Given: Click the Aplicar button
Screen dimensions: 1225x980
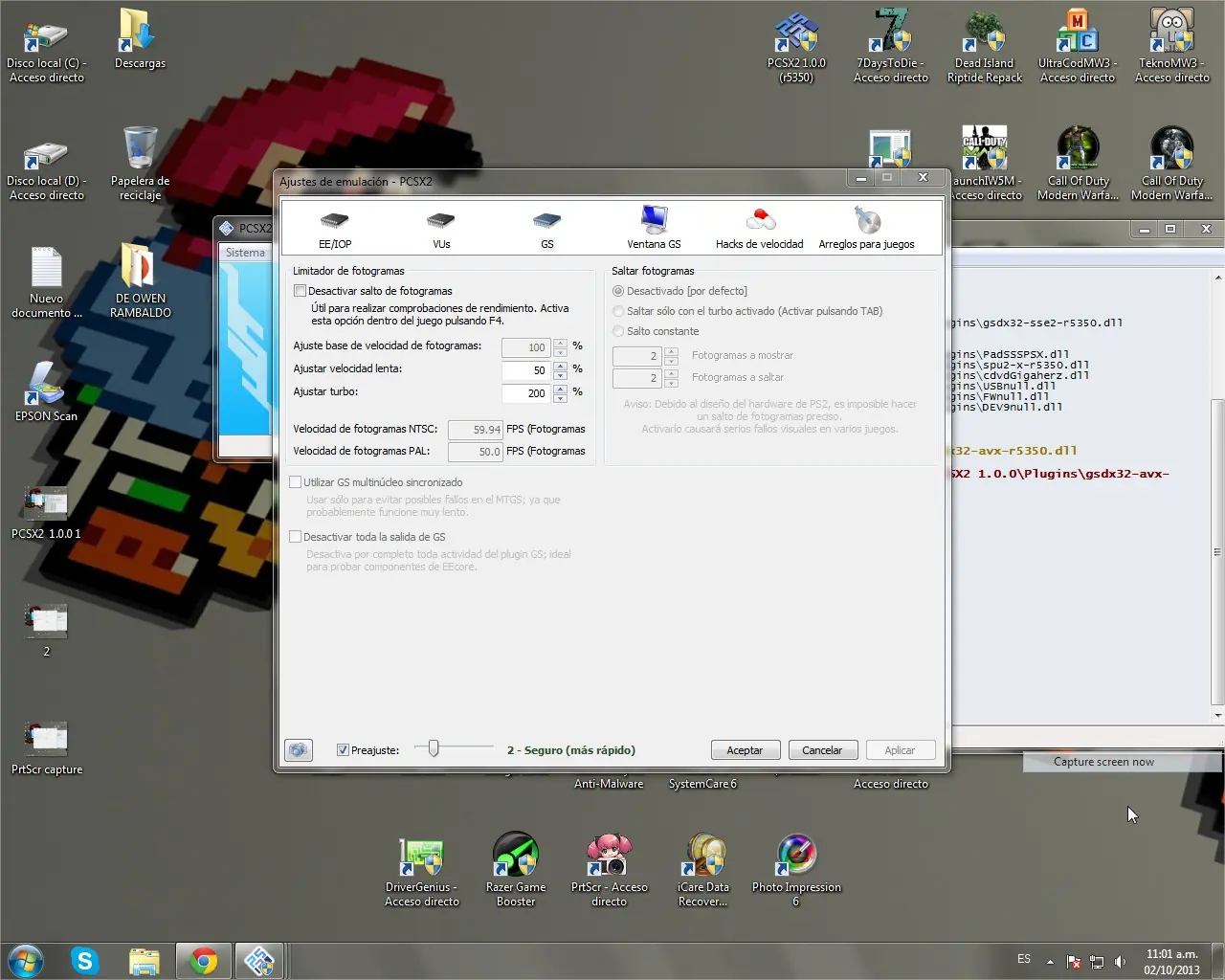Looking at the screenshot, I should pyautogui.click(x=900, y=750).
